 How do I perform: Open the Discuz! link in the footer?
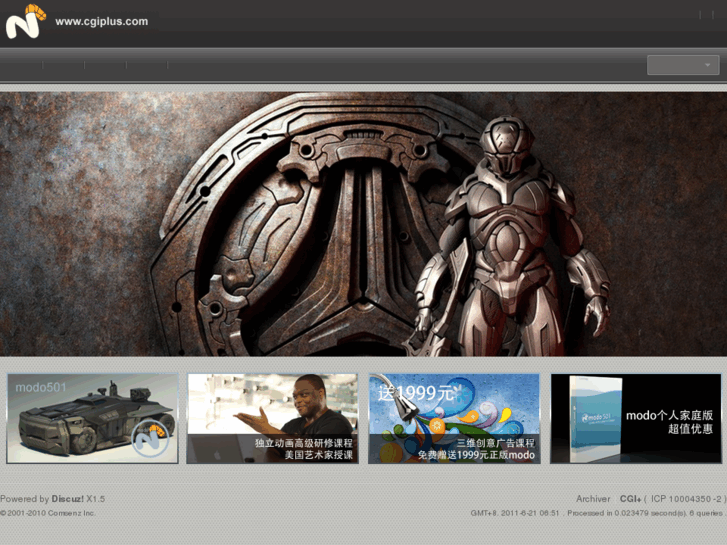click(67, 499)
